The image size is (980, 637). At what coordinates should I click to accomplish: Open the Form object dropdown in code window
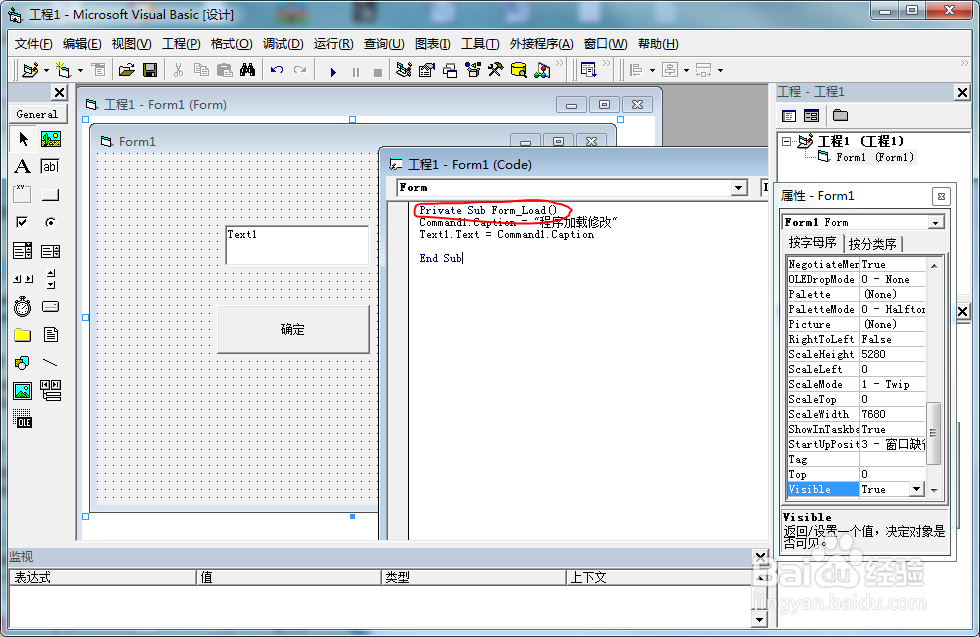pyautogui.click(x=739, y=188)
